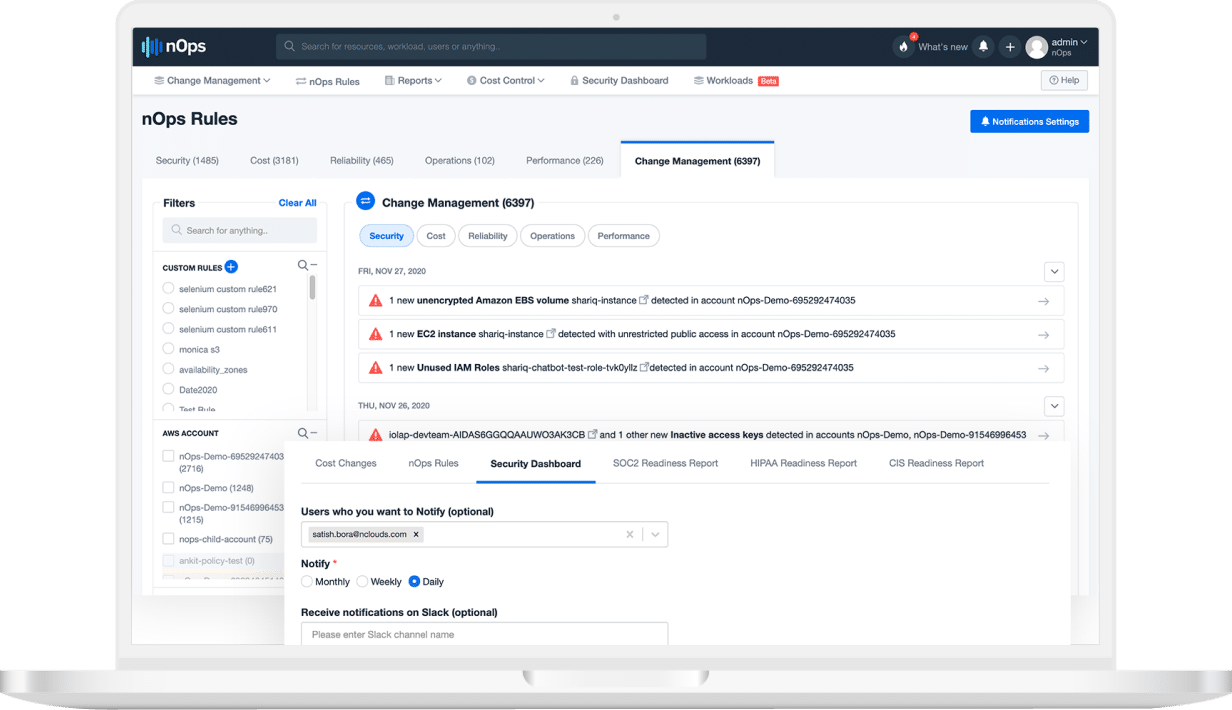Click the Slack channel name input field

point(484,634)
